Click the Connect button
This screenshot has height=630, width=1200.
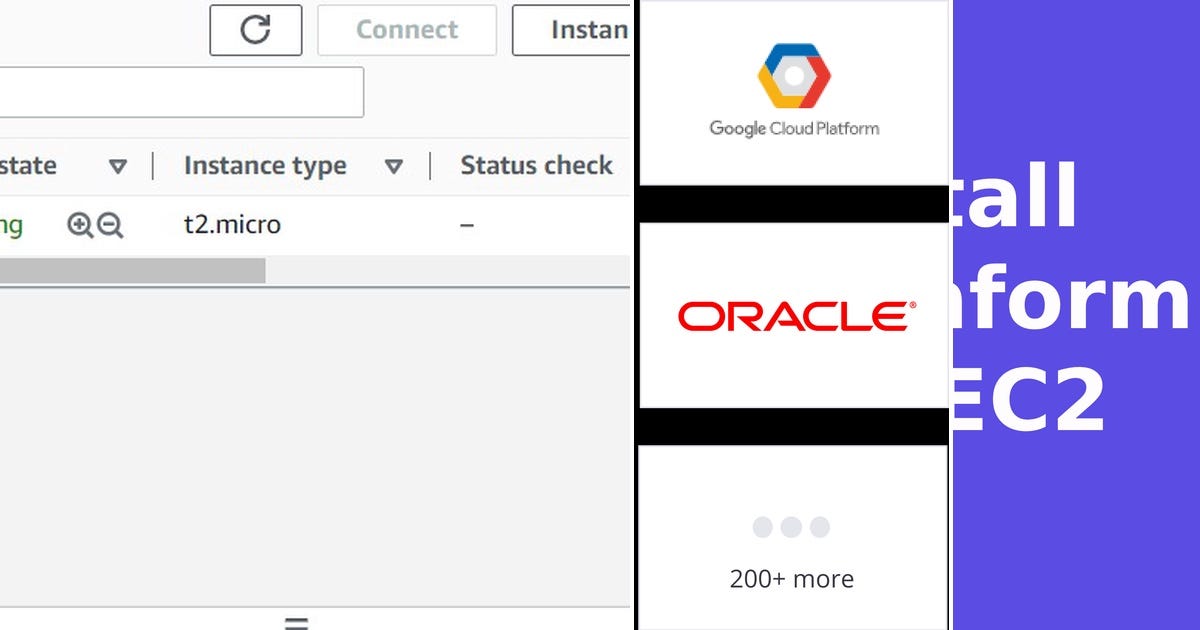click(406, 30)
